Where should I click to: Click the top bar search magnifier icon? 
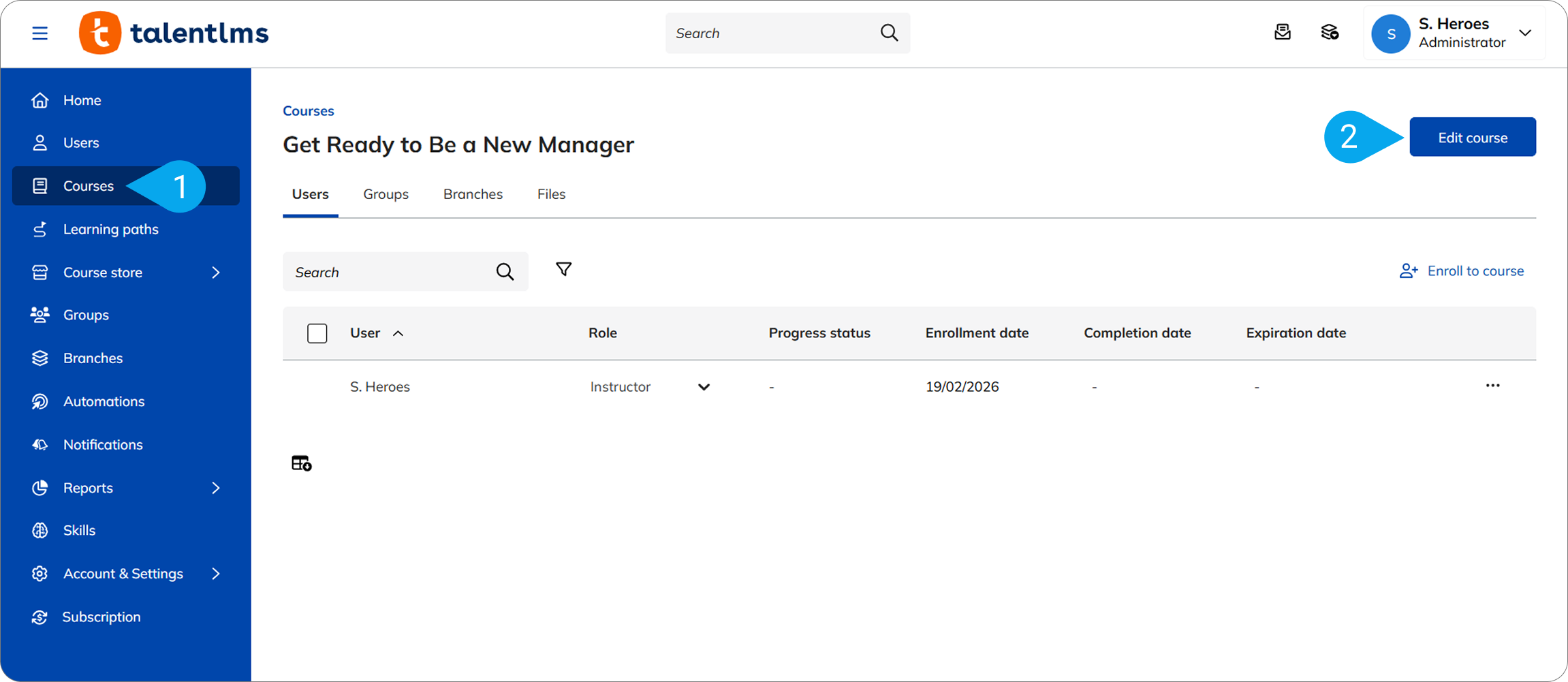[x=889, y=33]
